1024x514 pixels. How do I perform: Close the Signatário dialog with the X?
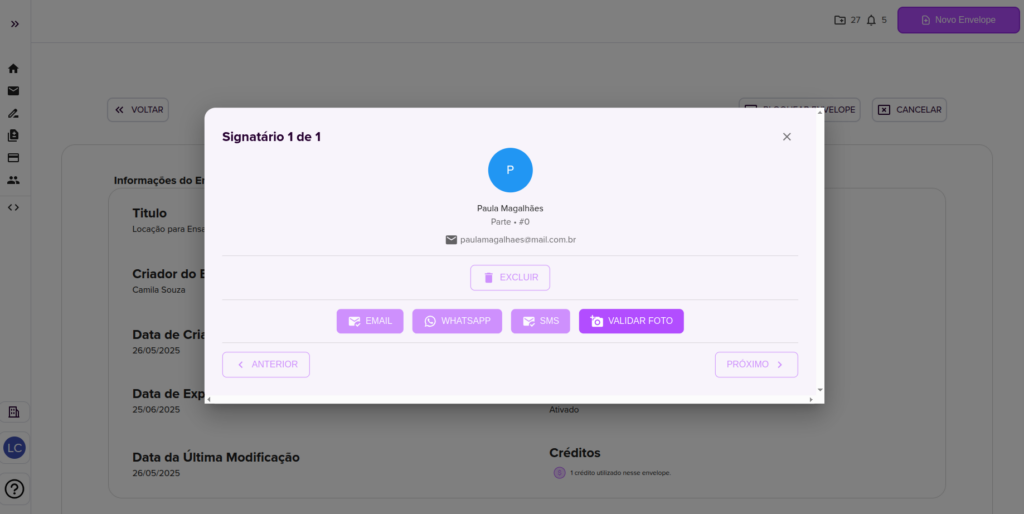pos(787,137)
